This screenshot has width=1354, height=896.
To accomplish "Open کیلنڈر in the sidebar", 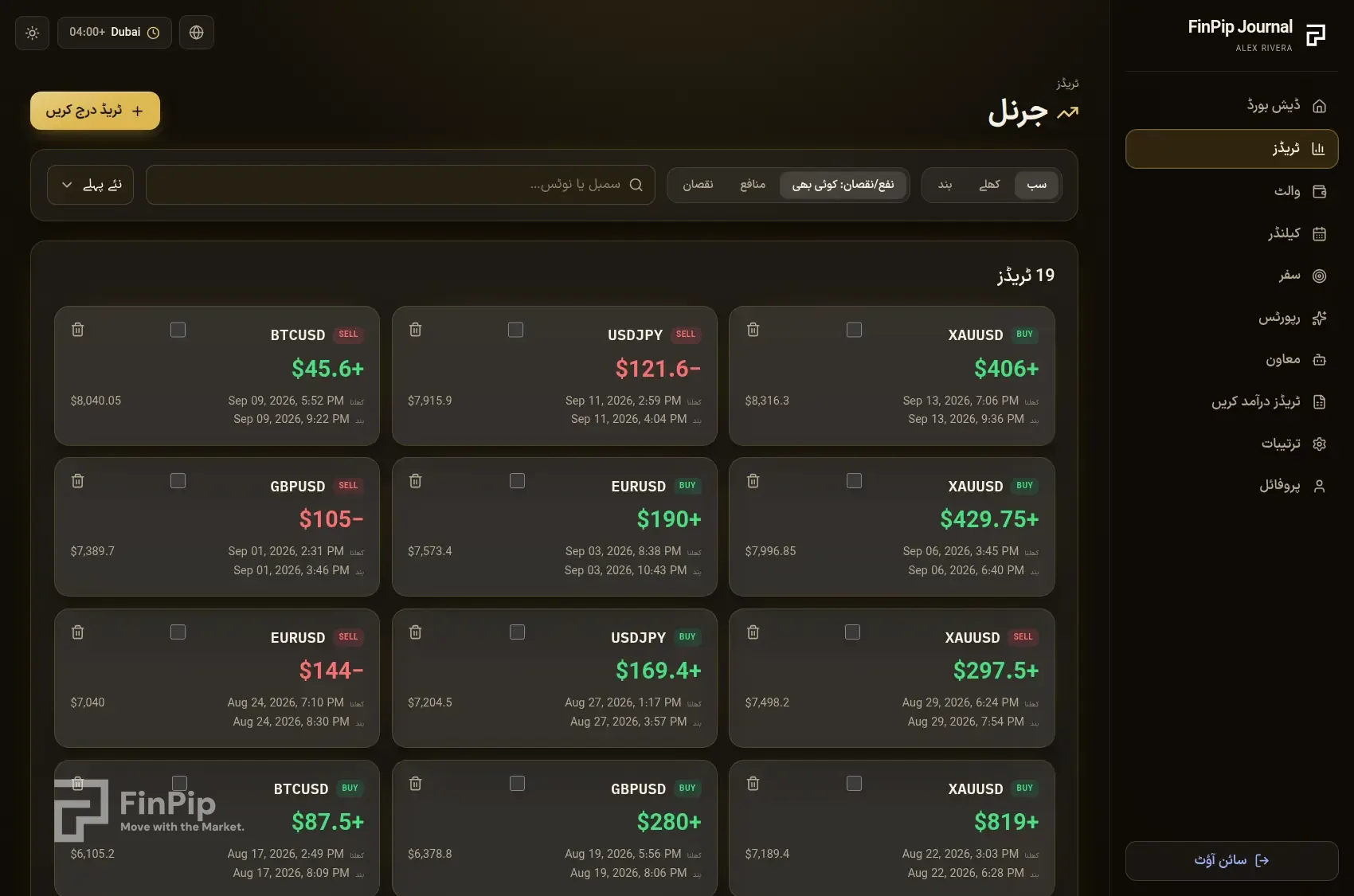I will [x=1231, y=233].
